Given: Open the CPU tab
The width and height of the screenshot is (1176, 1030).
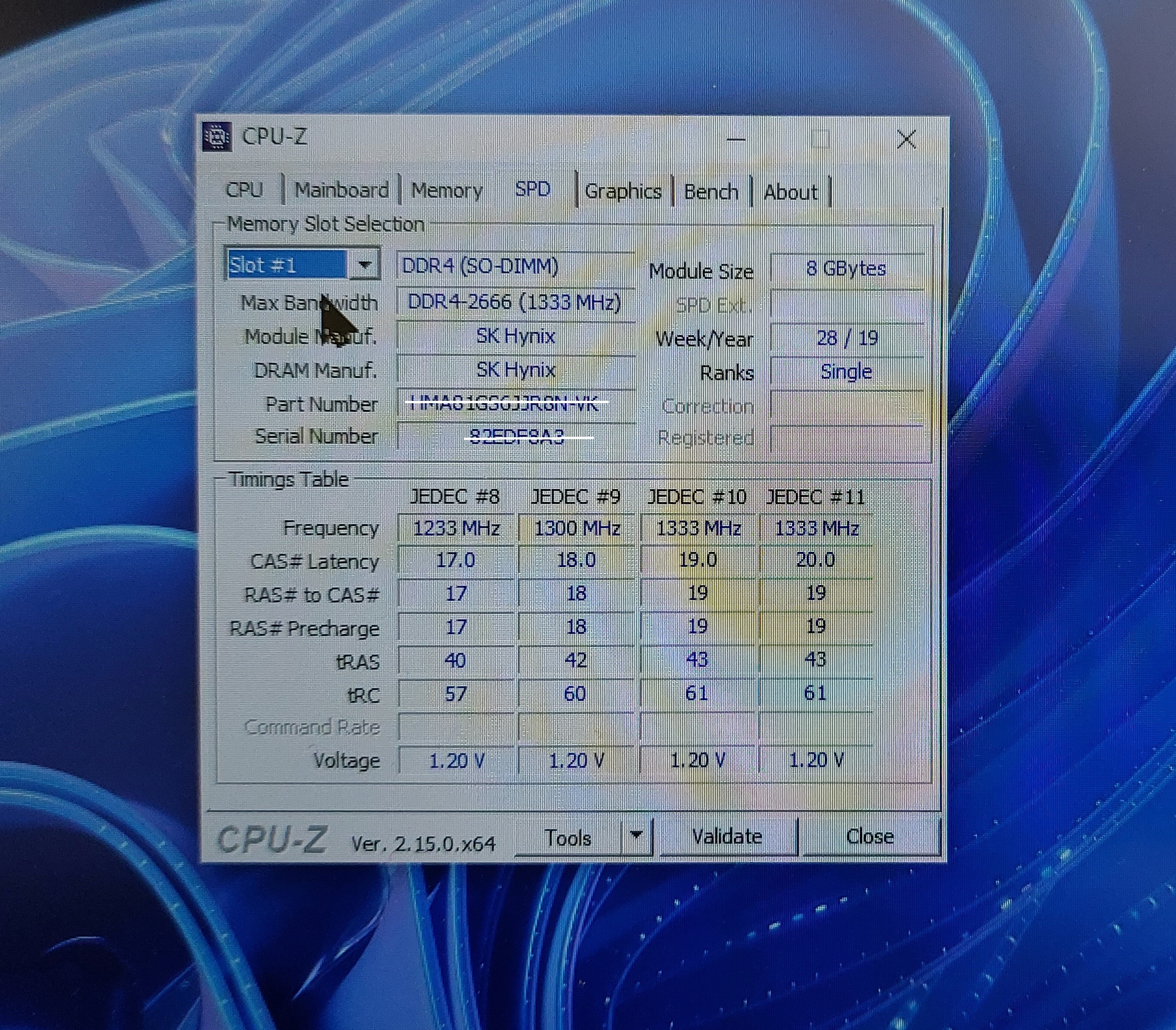Looking at the screenshot, I should pos(245,190).
